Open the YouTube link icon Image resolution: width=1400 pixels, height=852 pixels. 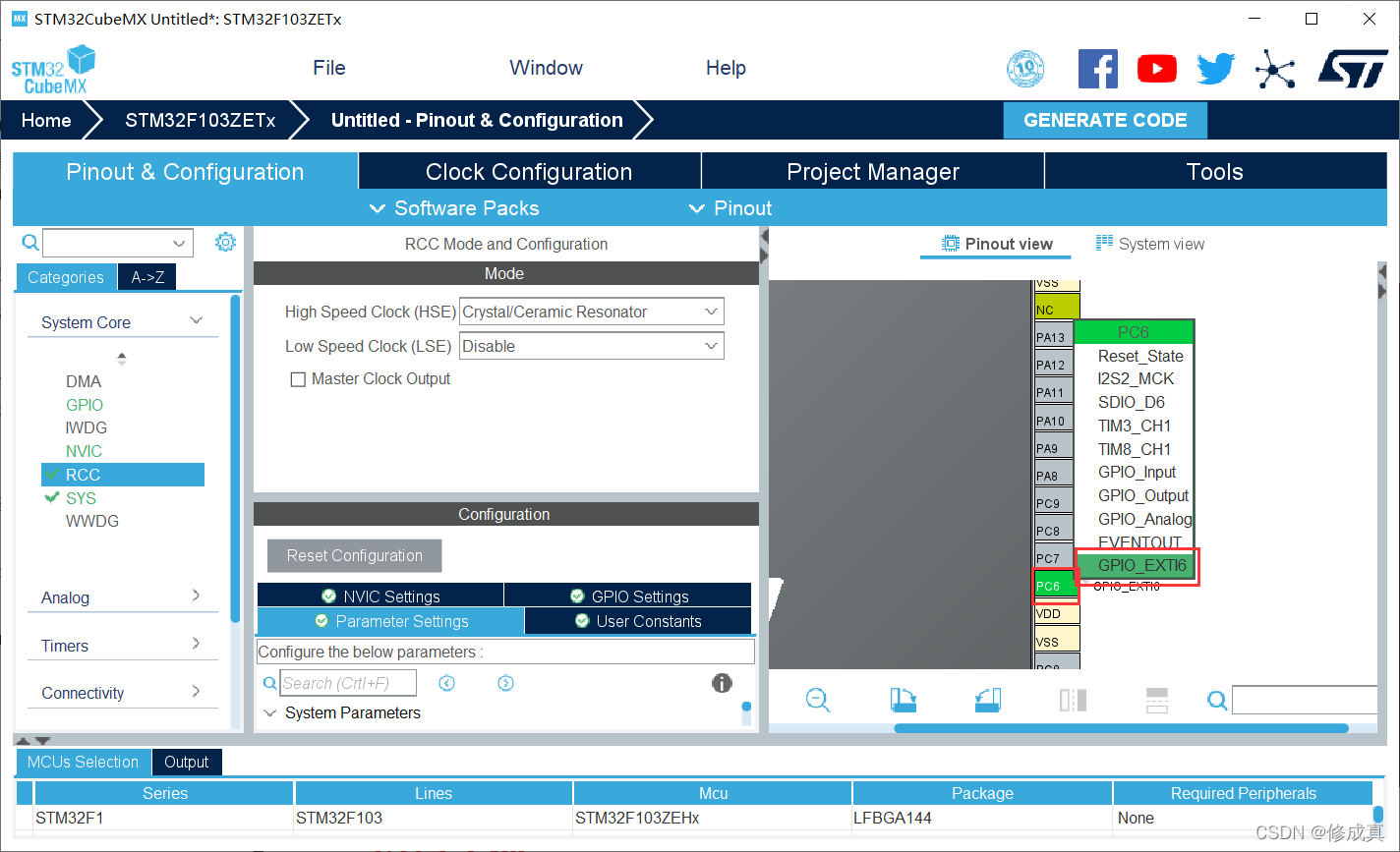pyautogui.click(x=1157, y=69)
